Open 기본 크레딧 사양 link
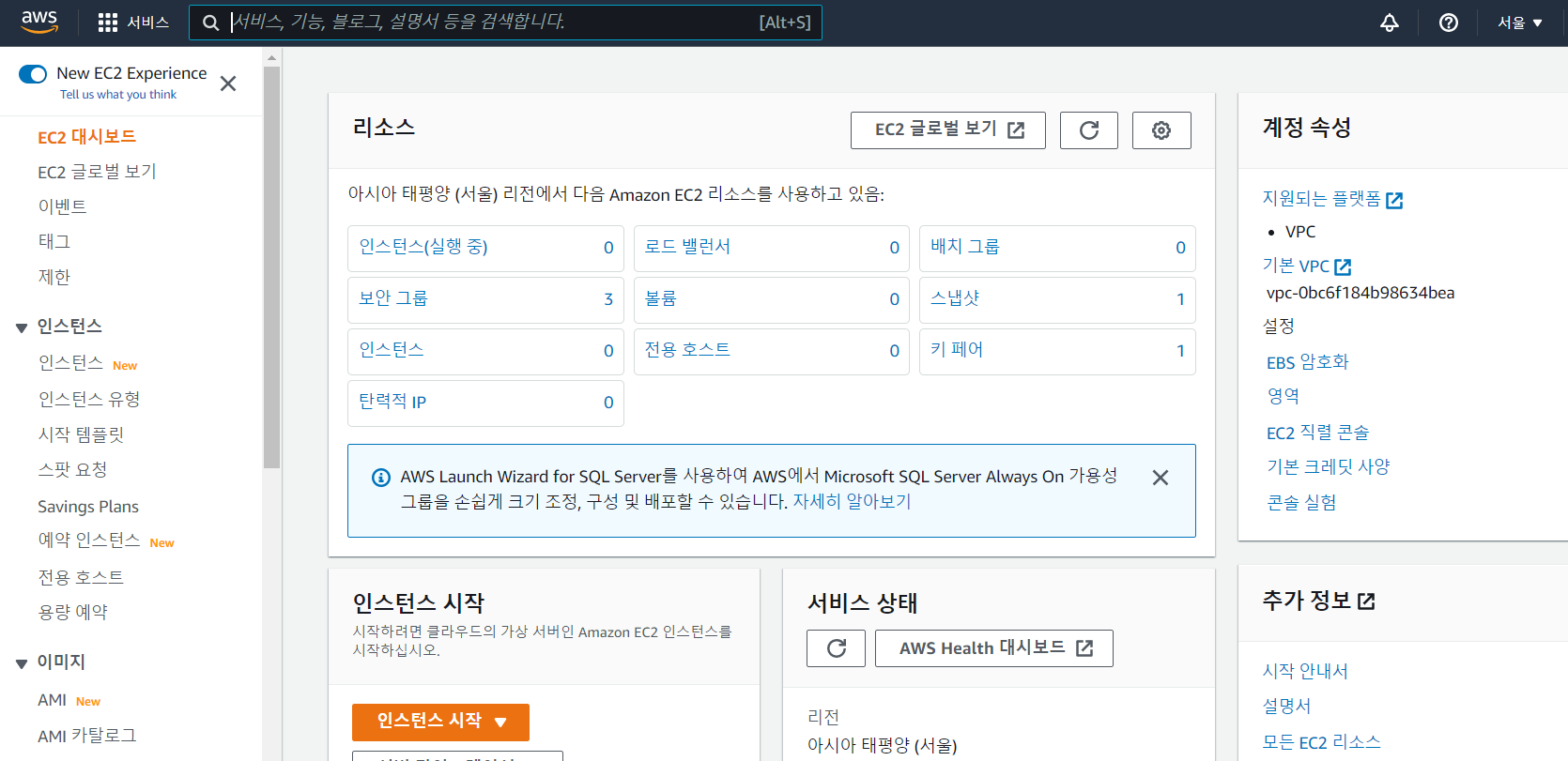Viewport: 1568px width, 761px height. (x=1328, y=466)
